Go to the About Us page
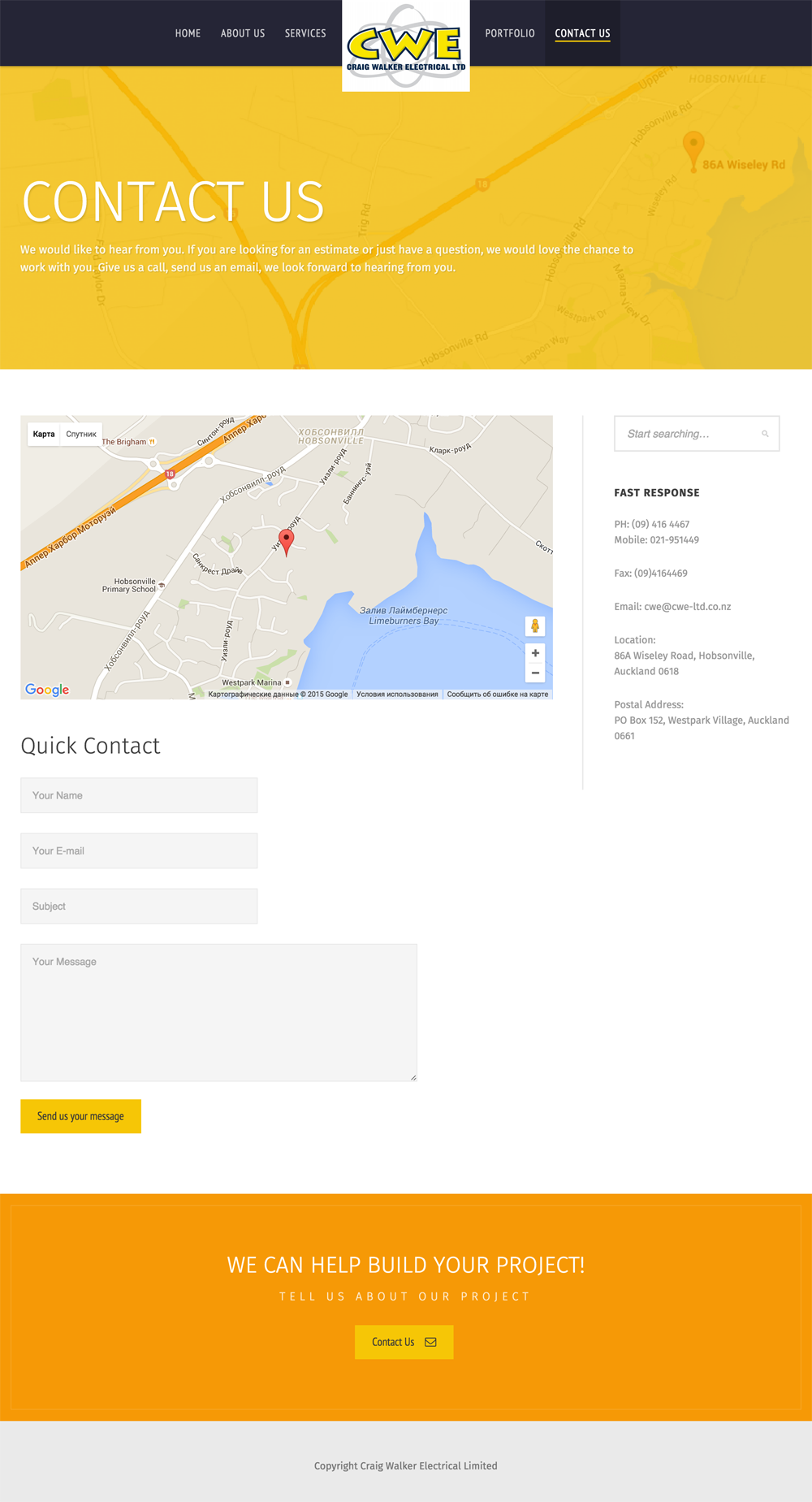The image size is (812, 1502). click(x=243, y=33)
